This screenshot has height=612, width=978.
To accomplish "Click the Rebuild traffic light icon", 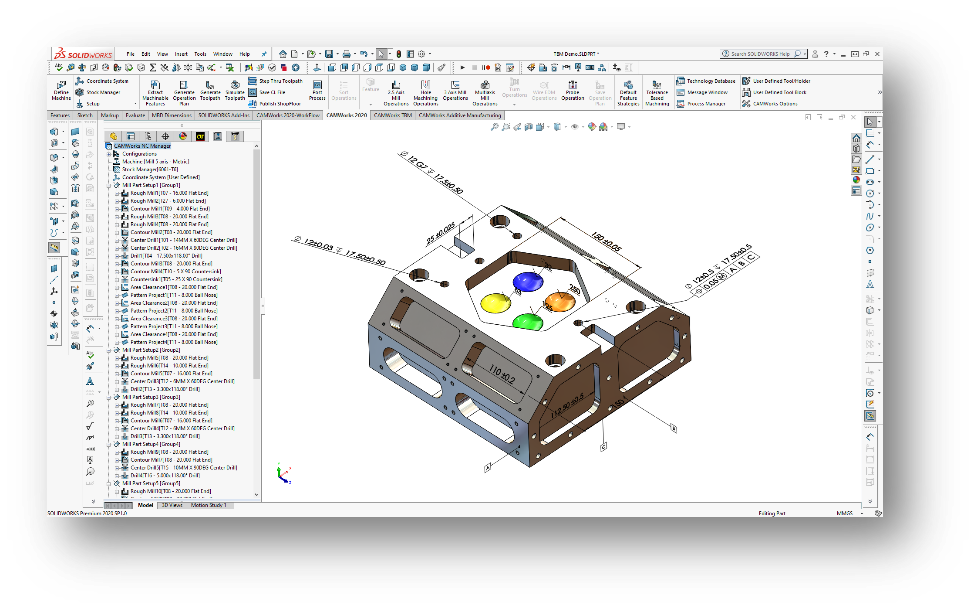I will pos(399,54).
